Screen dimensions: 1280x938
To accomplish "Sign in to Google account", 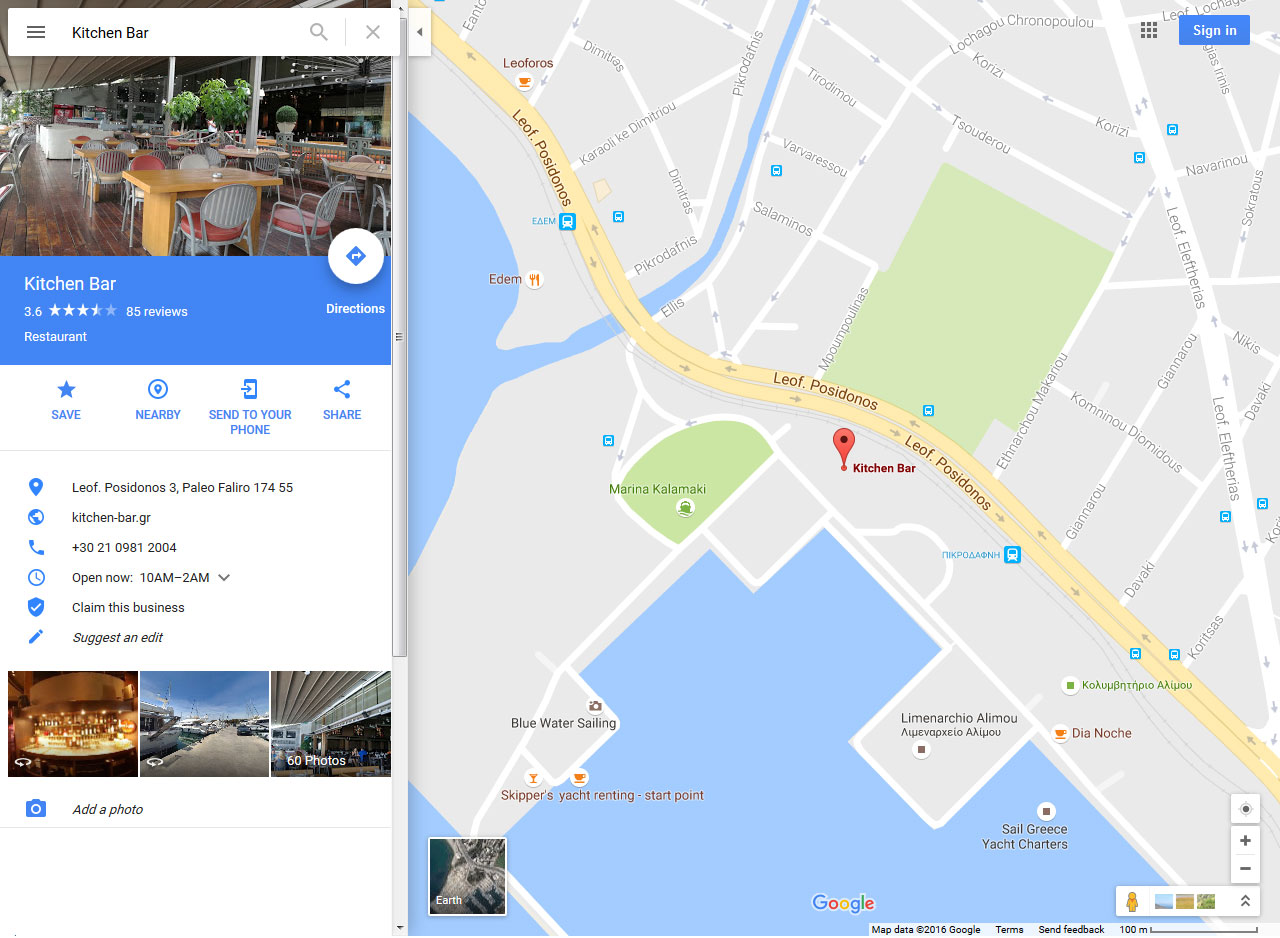I will [x=1214, y=30].
